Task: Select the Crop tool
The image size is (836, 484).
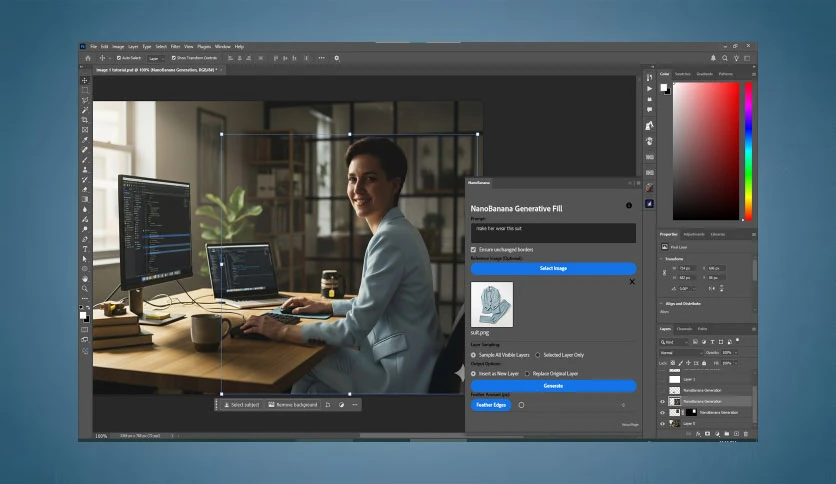Action: [x=85, y=120]
